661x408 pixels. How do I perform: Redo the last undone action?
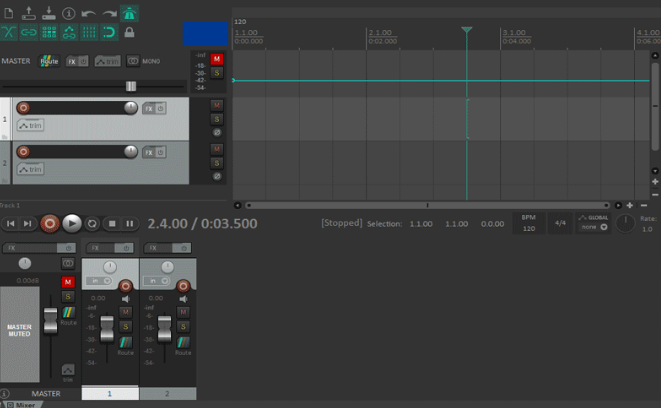pyautogui.click(x=110, y=13)
